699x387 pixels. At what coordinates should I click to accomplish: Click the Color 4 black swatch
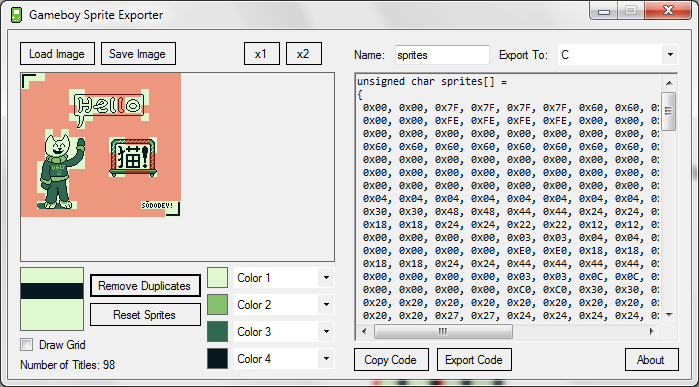click(218, 358)
